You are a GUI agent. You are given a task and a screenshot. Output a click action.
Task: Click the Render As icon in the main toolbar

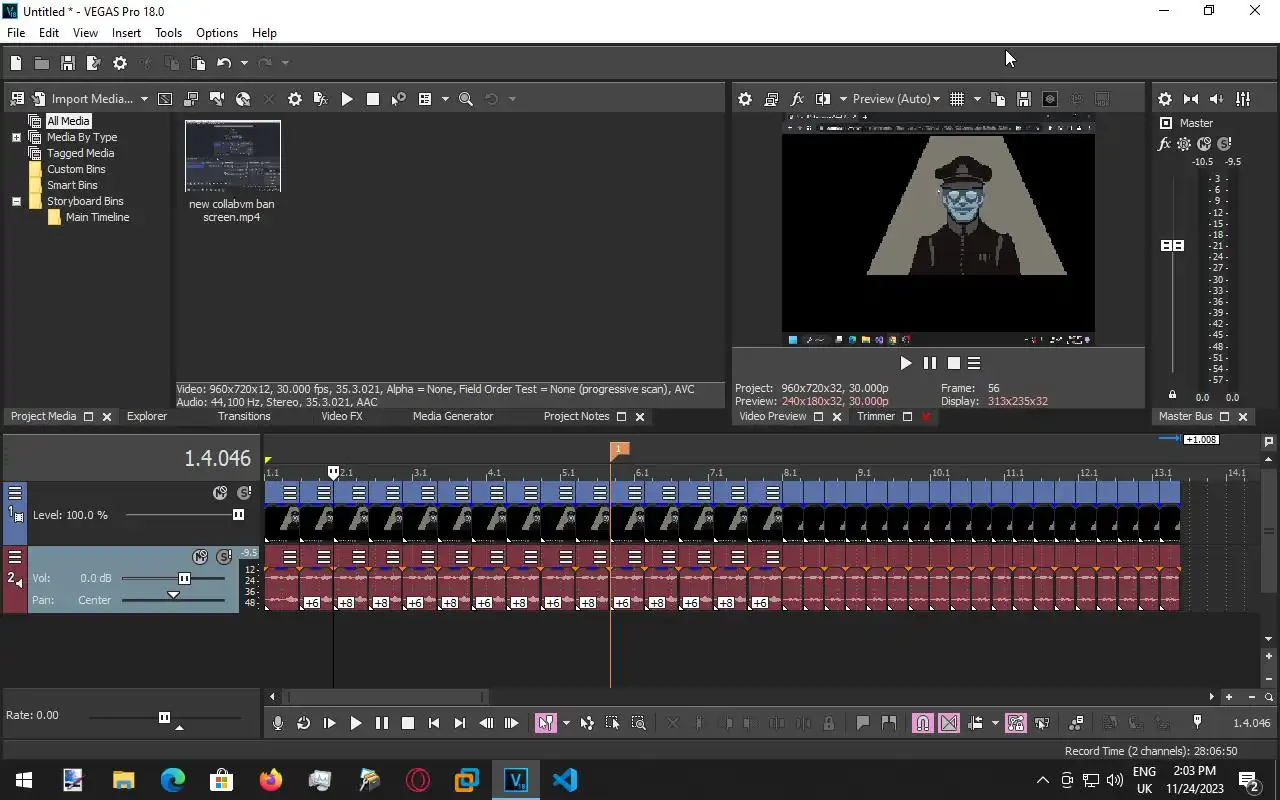(94, 63)
